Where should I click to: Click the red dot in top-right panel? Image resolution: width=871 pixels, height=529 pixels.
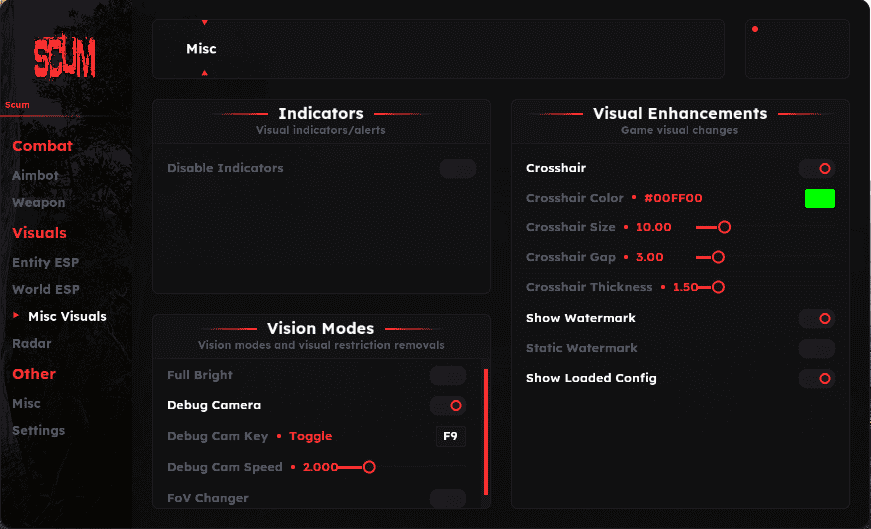pos(755,29)
